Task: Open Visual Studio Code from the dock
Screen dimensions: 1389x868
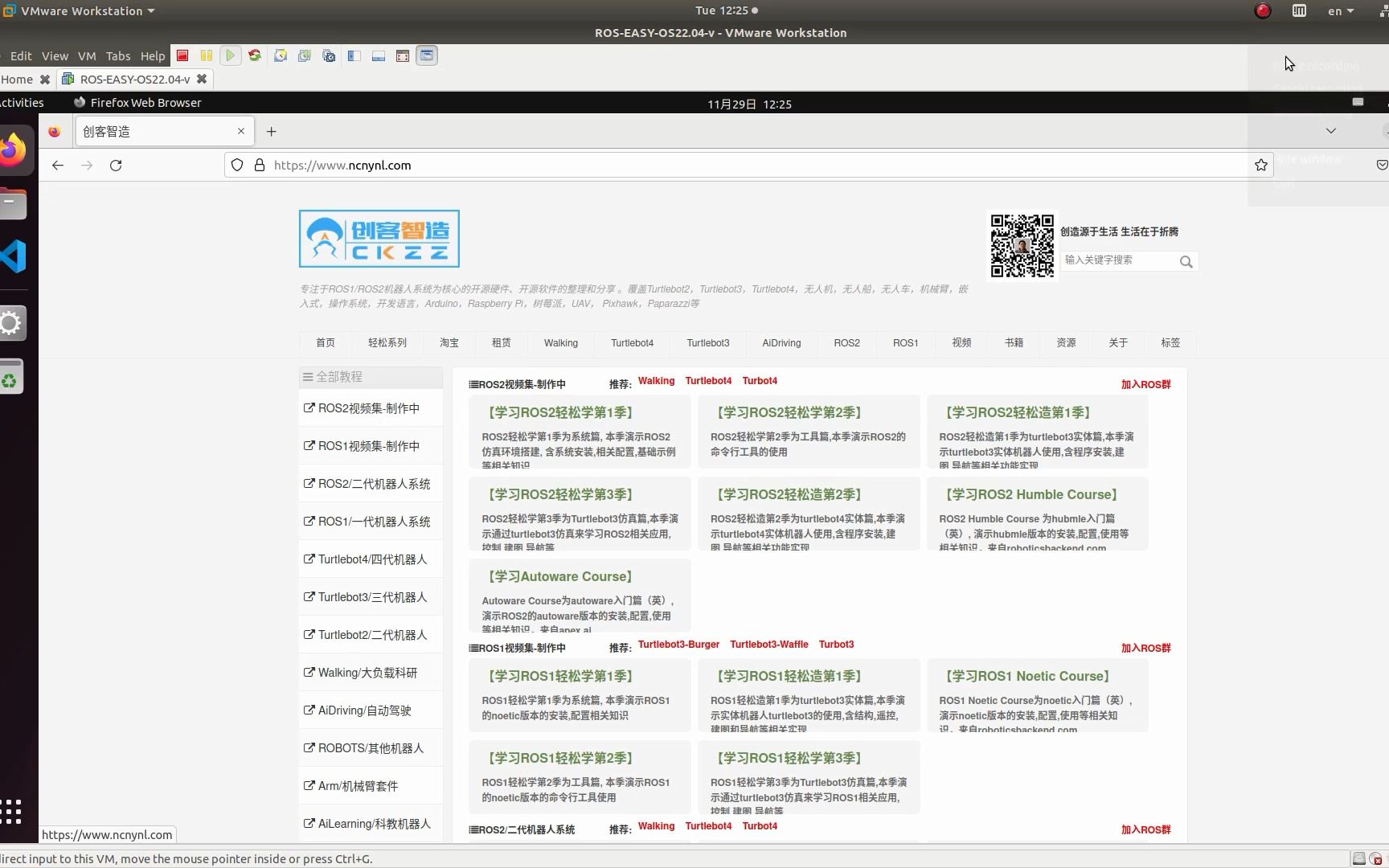Action: [x=14, y=257]
